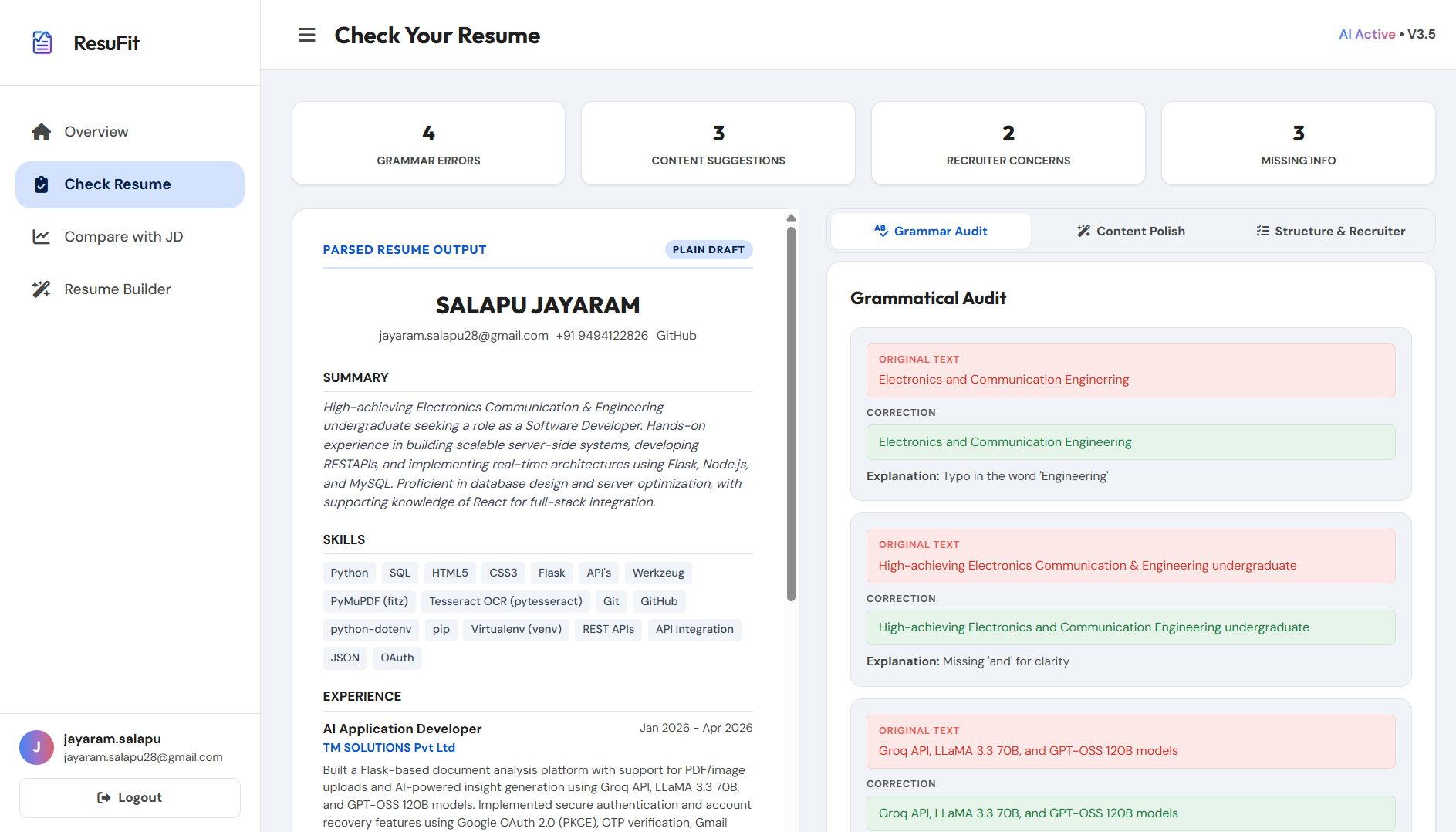
Task: Click the PARSED RESUME OUTPUT heading
Action: coord(404,250)
